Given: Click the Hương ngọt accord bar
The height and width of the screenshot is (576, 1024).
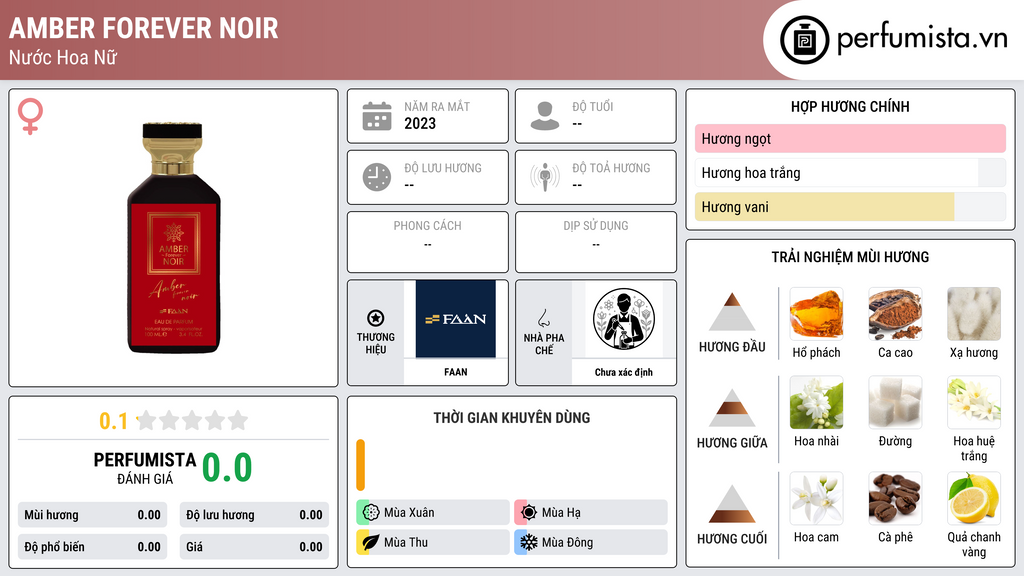Looking at the screenshot, I should click(x=850, y=138).
